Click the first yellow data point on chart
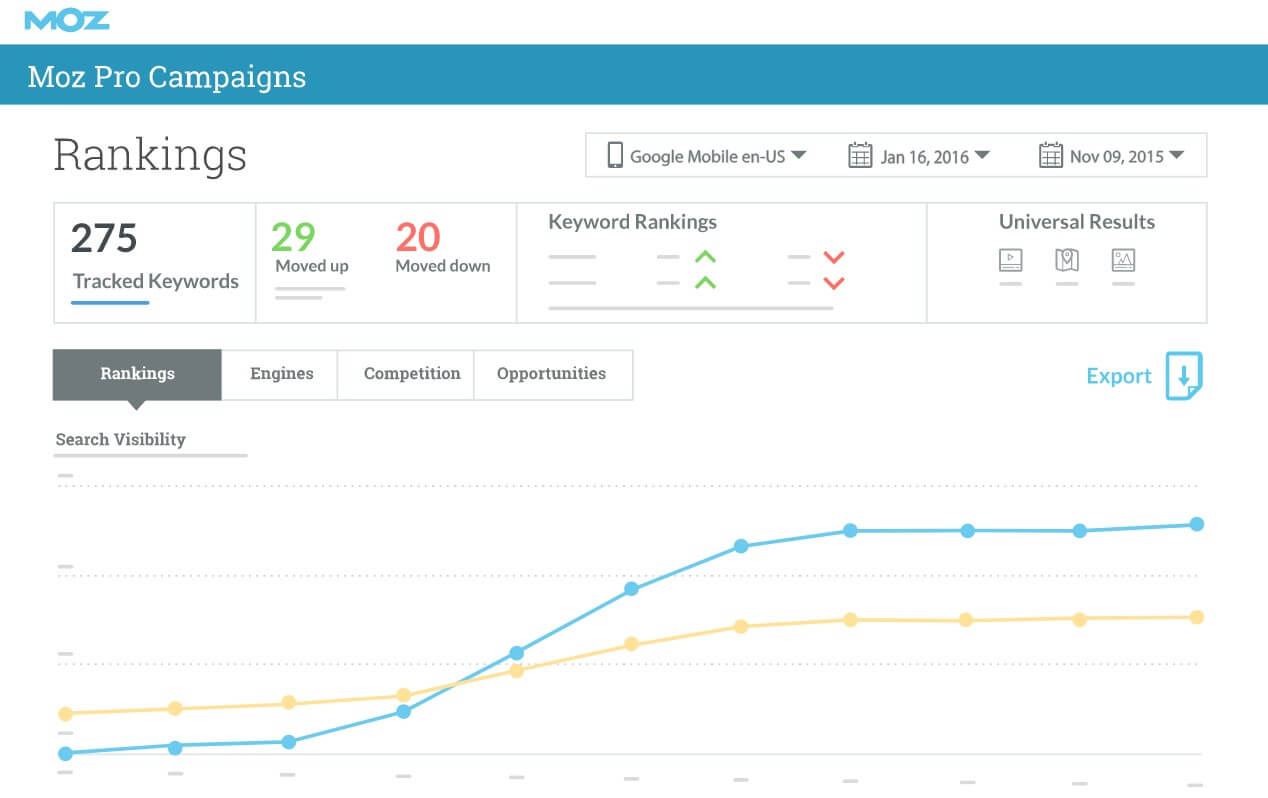1268x798 pixels. click(65, 714)
